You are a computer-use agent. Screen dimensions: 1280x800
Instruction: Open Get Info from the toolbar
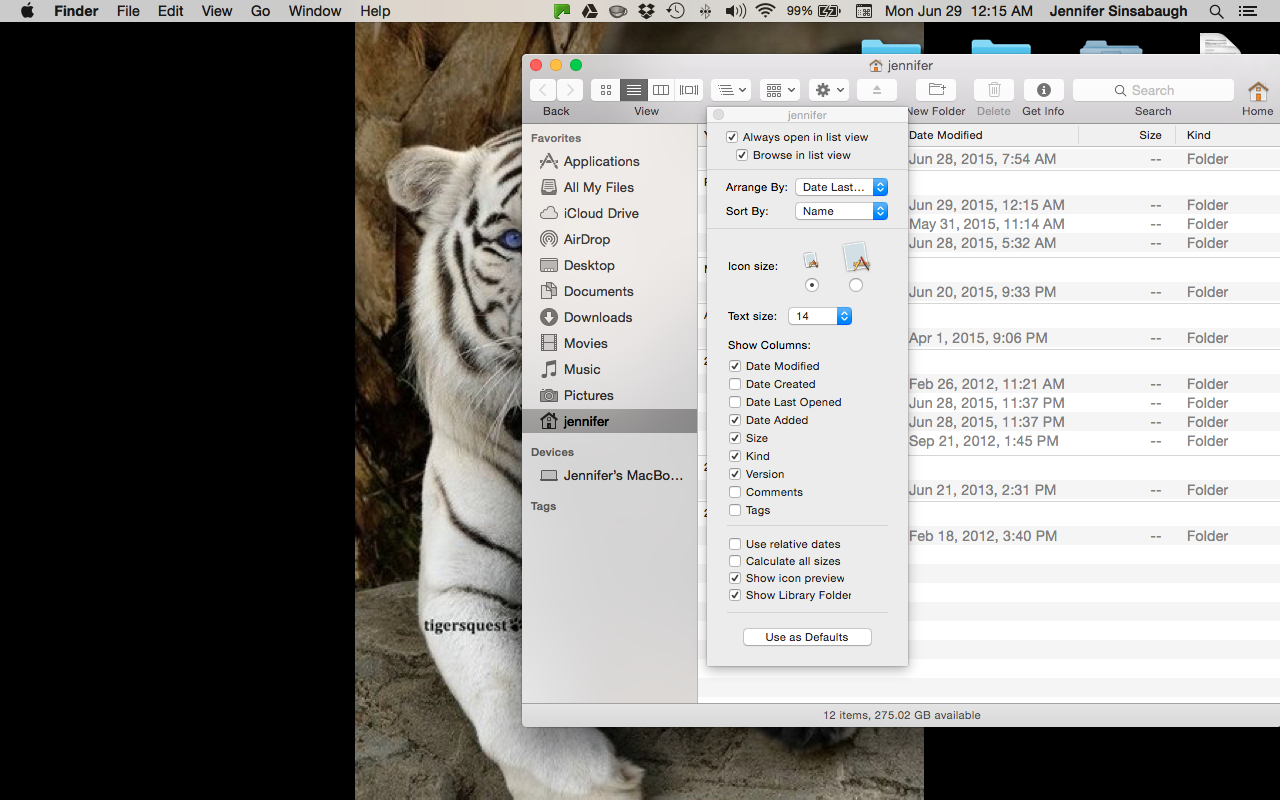1044,90
